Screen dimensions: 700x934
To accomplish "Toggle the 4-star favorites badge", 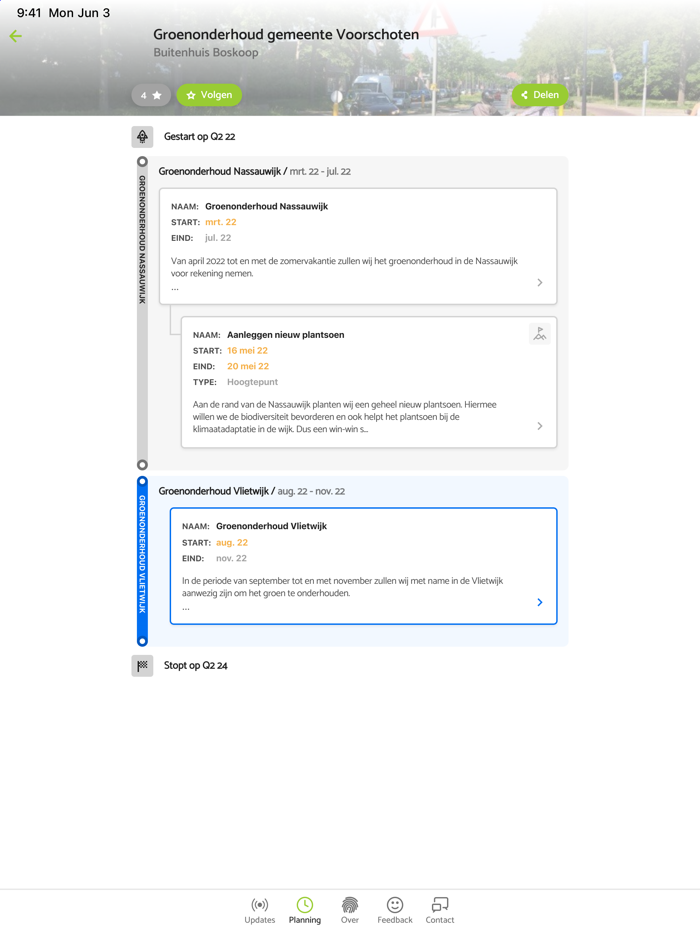I will [x=151, y=94].
